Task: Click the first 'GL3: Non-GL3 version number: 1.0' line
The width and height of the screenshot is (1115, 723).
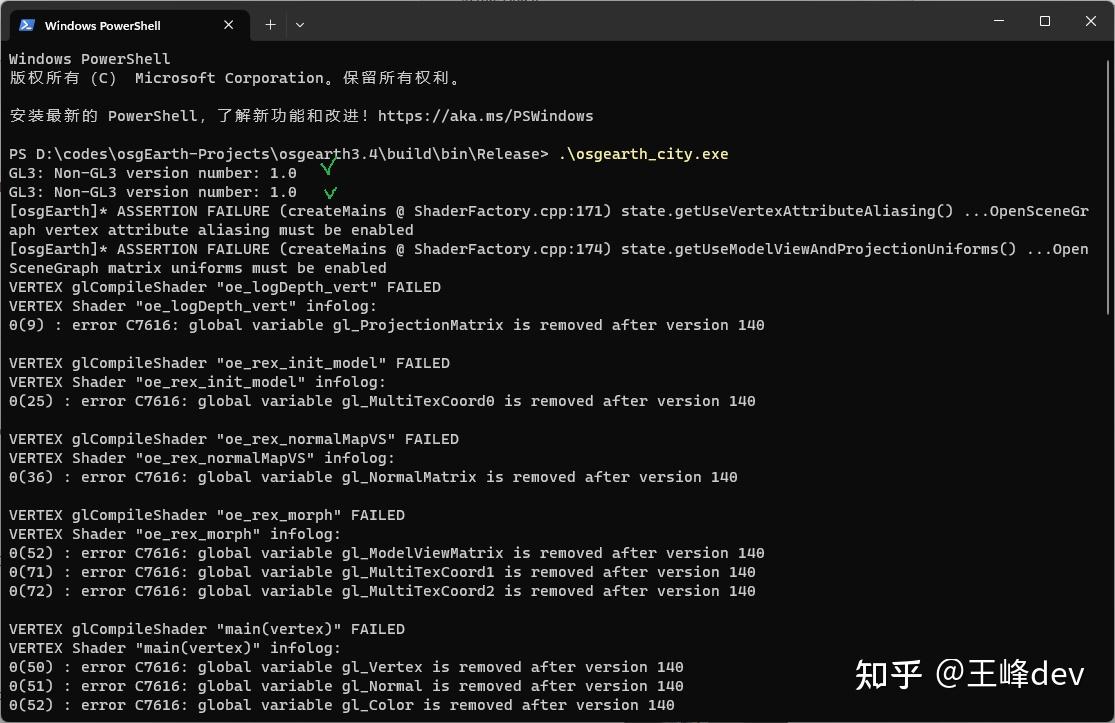Action: click(x=153, y=173)
